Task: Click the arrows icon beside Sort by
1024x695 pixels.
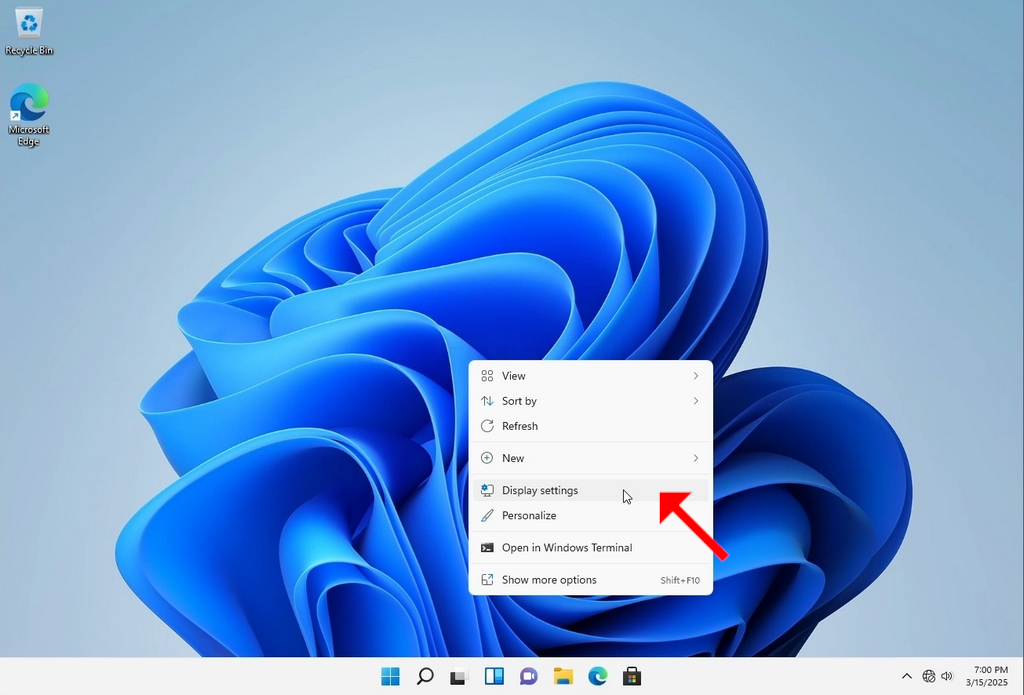Action: click(487, 401)
